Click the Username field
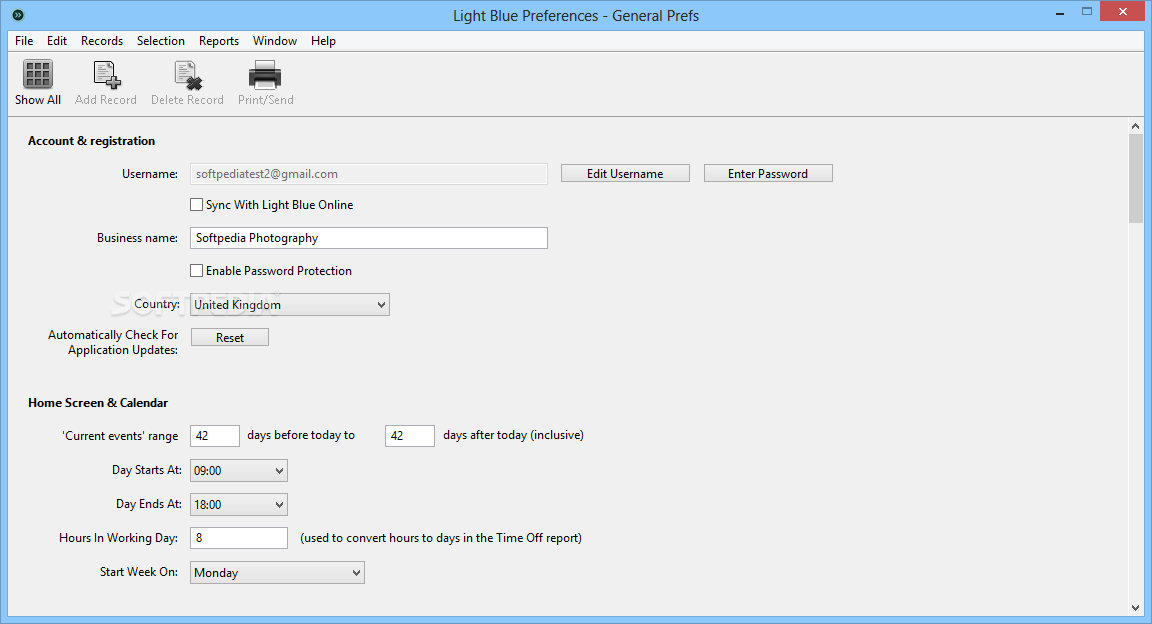Viewport: 1152px width, 624px height. pyautogui.click(x=369, y=174)
